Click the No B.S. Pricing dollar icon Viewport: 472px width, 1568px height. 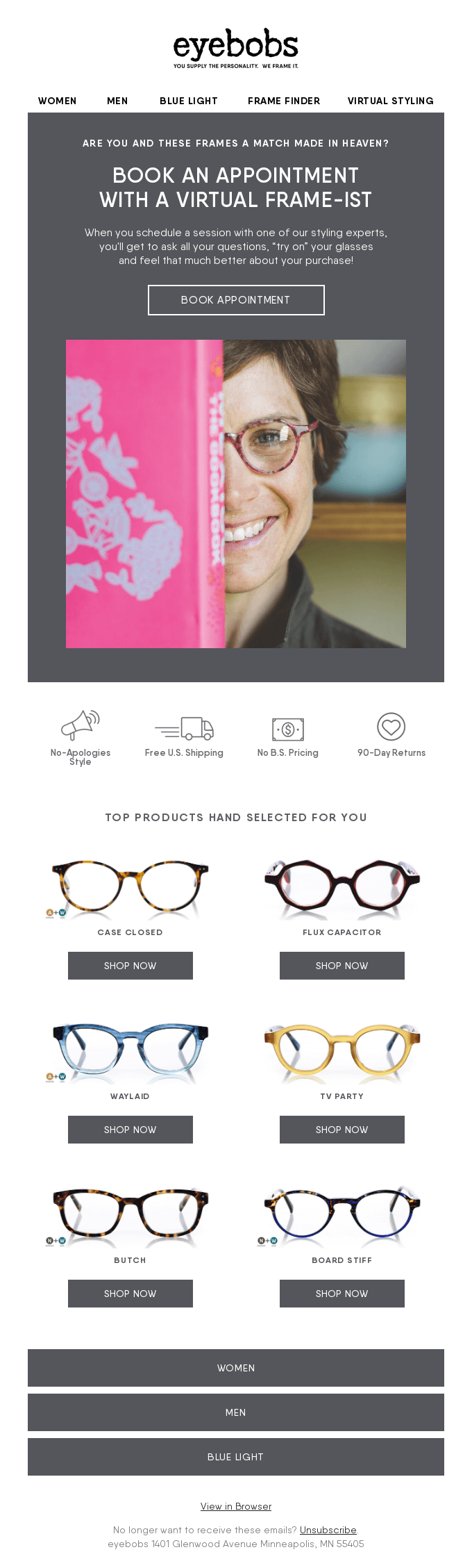point(288,729)
